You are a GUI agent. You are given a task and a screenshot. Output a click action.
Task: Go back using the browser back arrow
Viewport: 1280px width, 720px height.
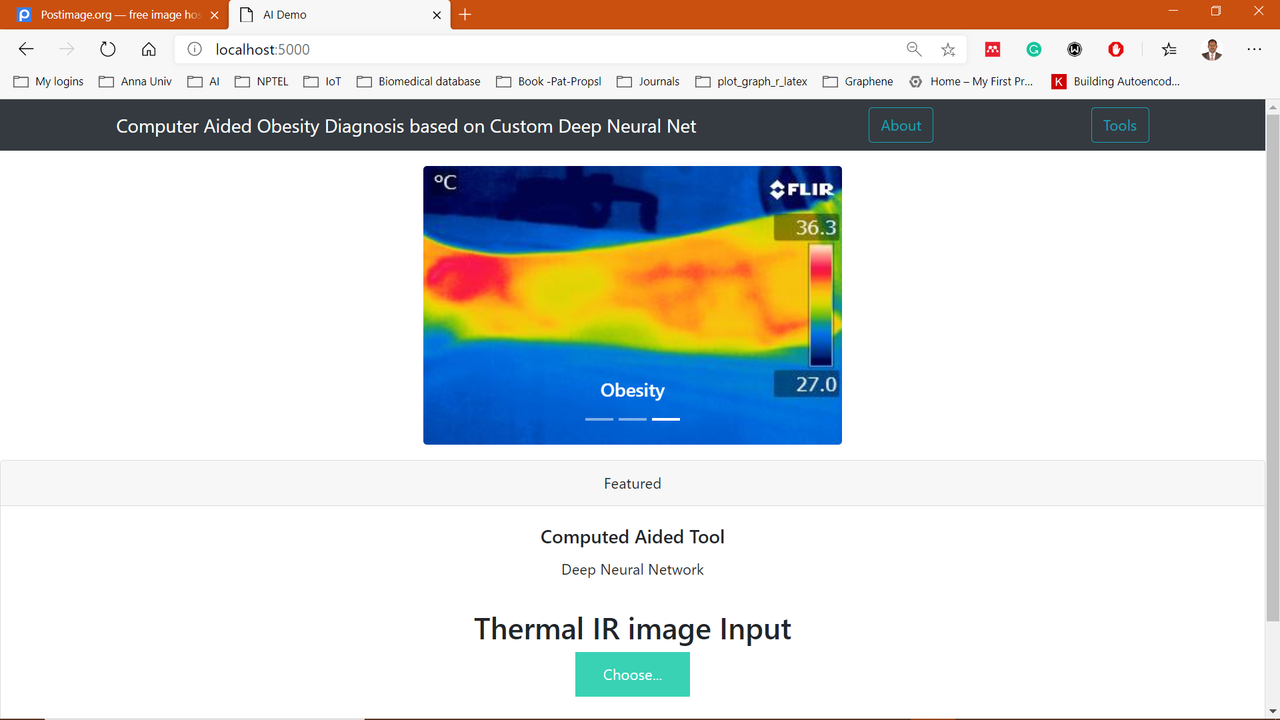click(x=26, y=49)
